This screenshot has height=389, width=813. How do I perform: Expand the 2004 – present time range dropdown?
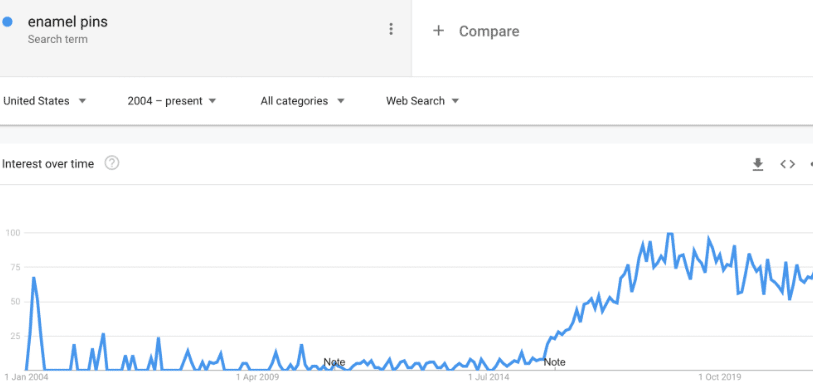pos(172,101)
